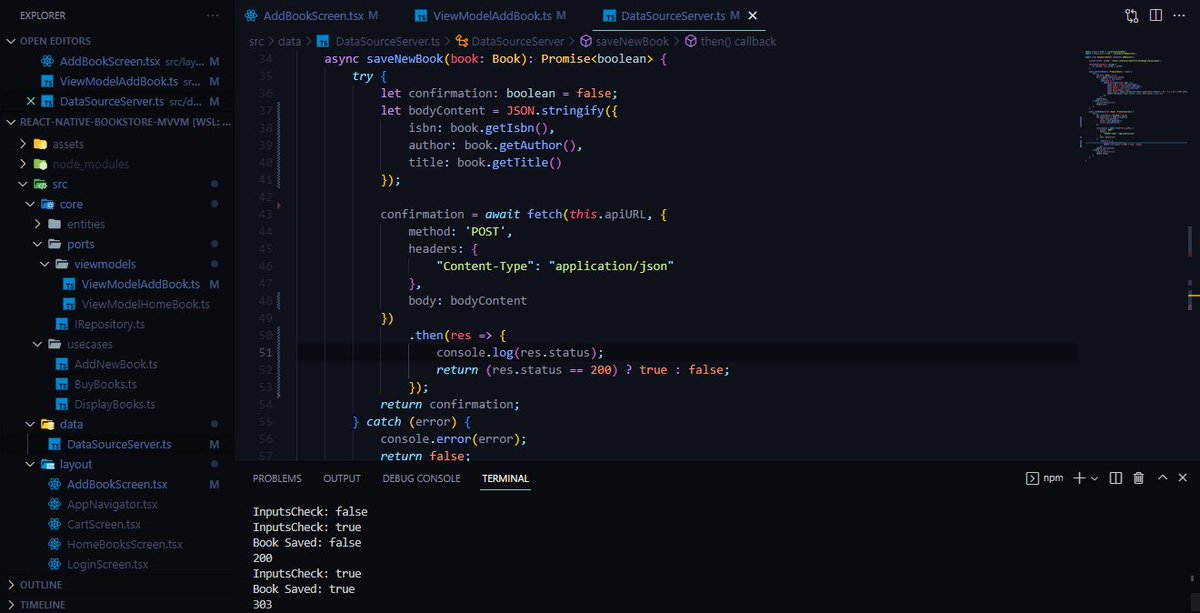1200x613 pixels.
Task: Open changes compare icon in editor toolbar
Action: coord(1131,16)
